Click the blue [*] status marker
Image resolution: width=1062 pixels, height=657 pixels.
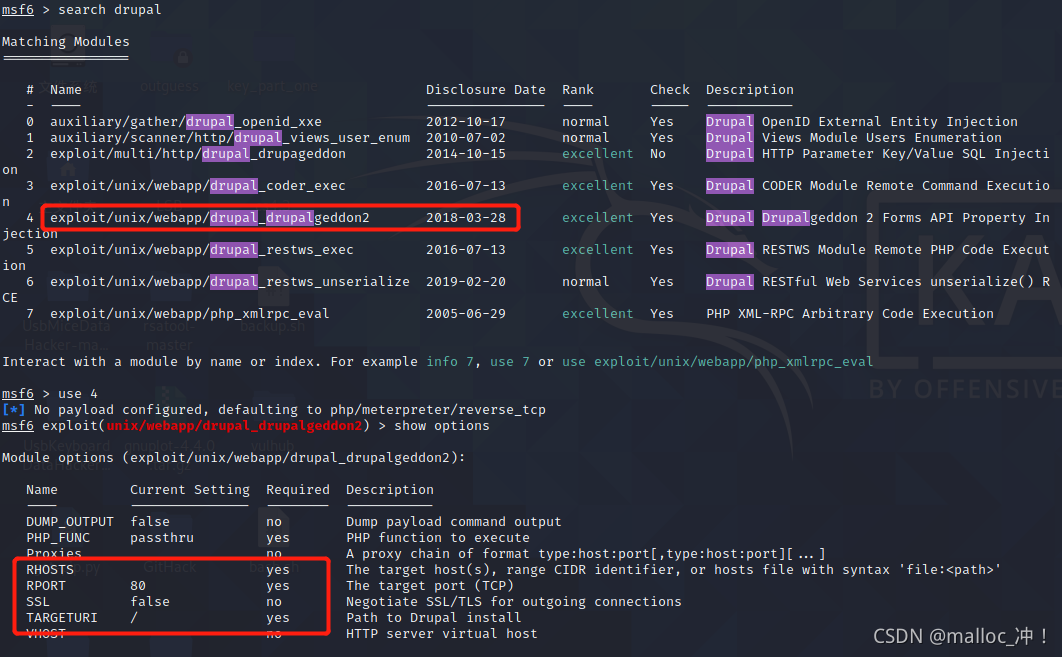point(14,410)
